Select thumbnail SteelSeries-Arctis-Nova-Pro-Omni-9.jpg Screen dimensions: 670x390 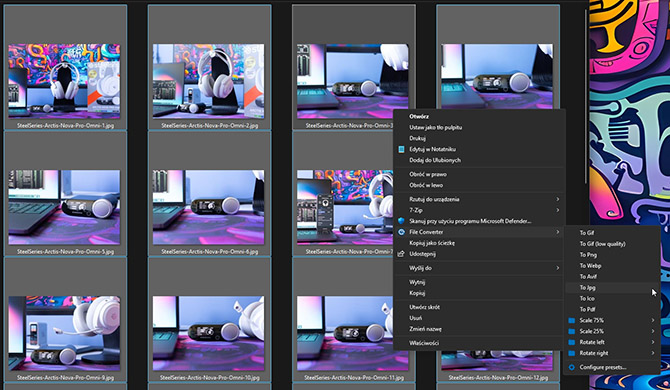[x=65, y=334]
